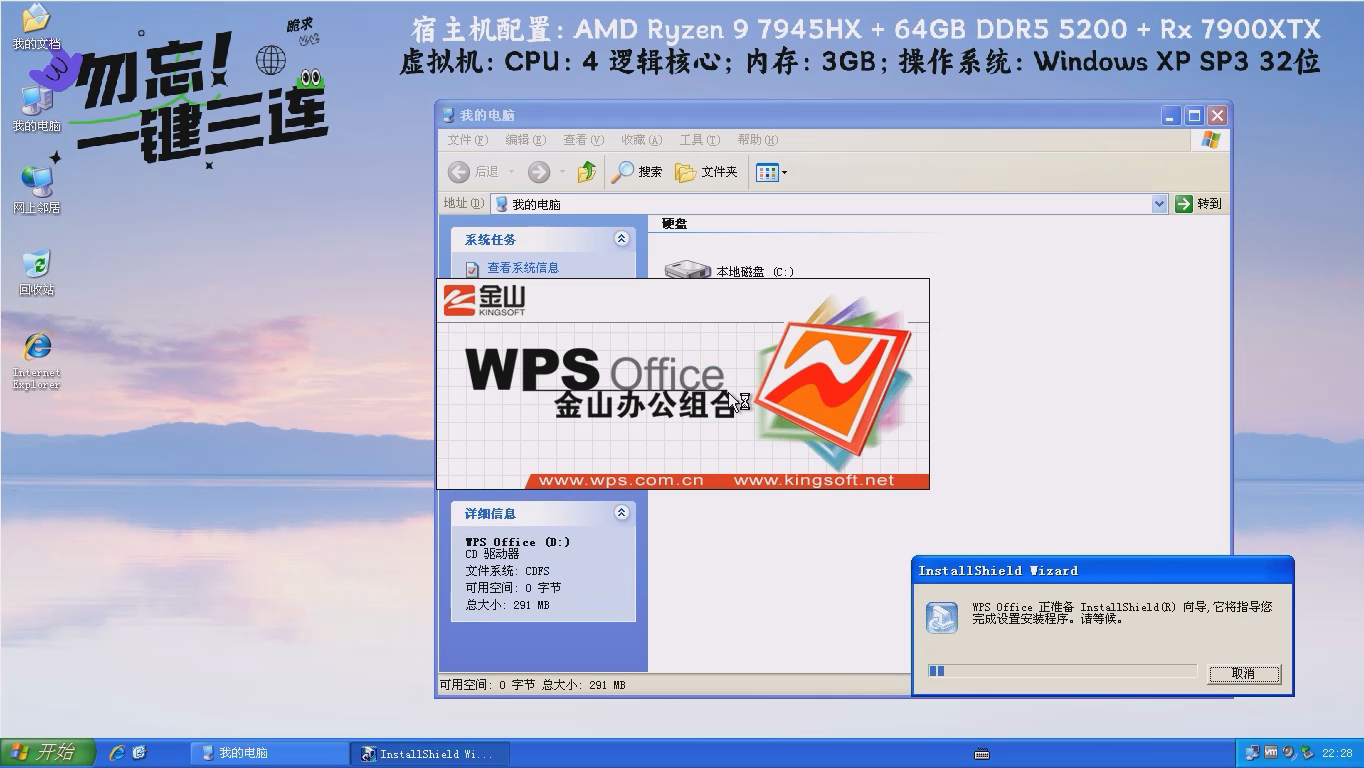Open the VMware Tools tray icon
Image resolution: width=1364 pixels, height=768 pixels.
pos(1271,753)
